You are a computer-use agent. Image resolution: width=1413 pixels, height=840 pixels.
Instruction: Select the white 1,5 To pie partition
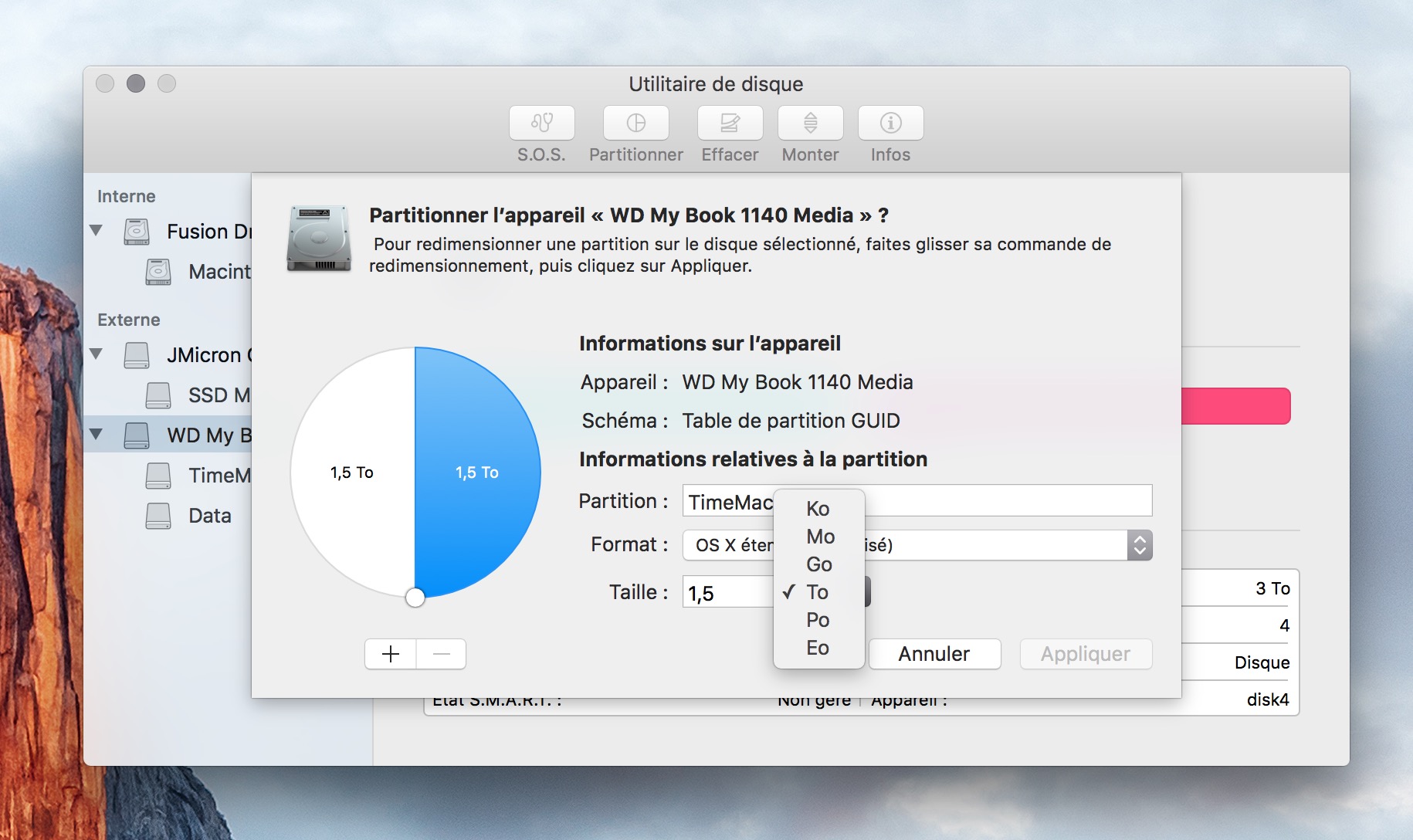[352, 472]
